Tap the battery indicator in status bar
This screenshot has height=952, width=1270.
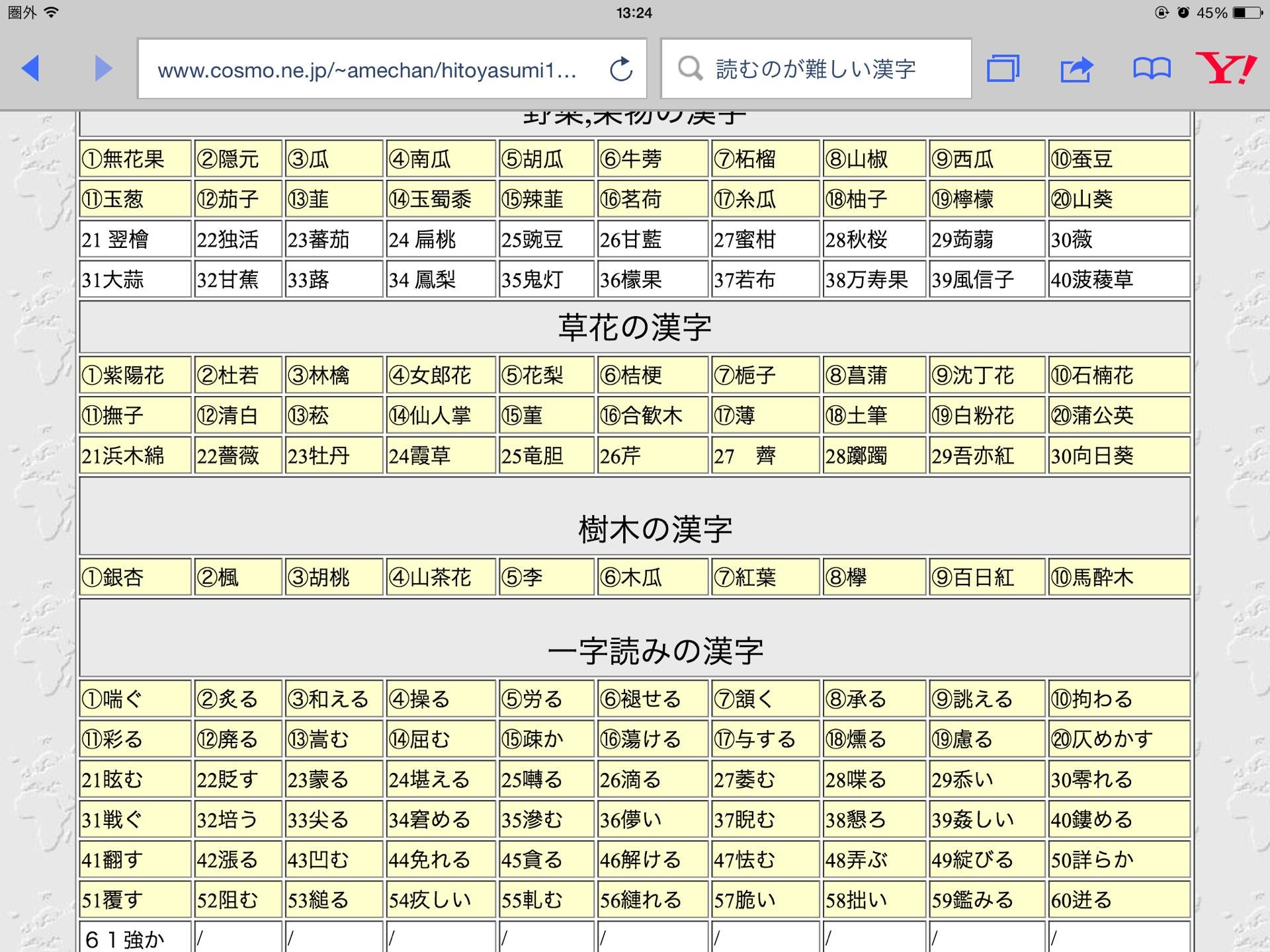tap(1248, 13)
